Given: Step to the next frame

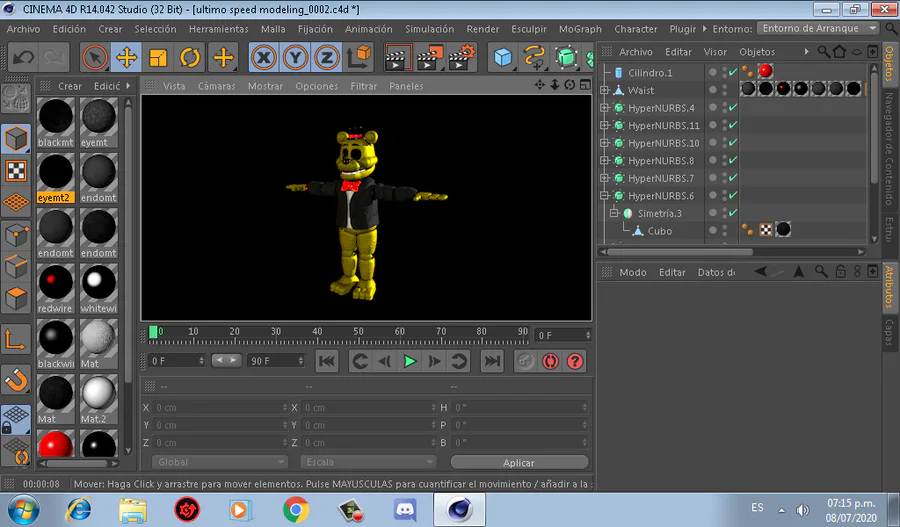Looking at the screenshot, I should pyautogui.click(x=435, y=361).
